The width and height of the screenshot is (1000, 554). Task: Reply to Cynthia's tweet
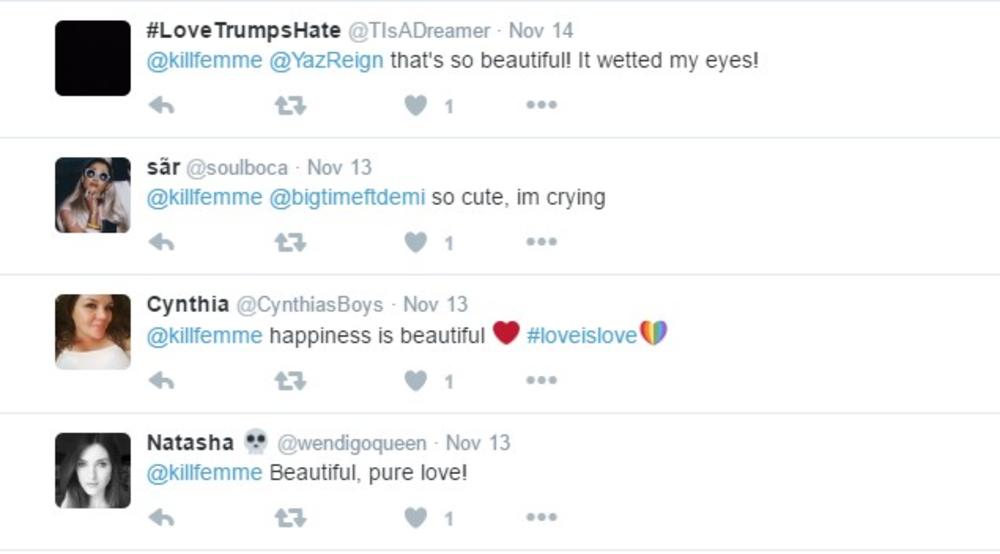[x=161, y=380]
